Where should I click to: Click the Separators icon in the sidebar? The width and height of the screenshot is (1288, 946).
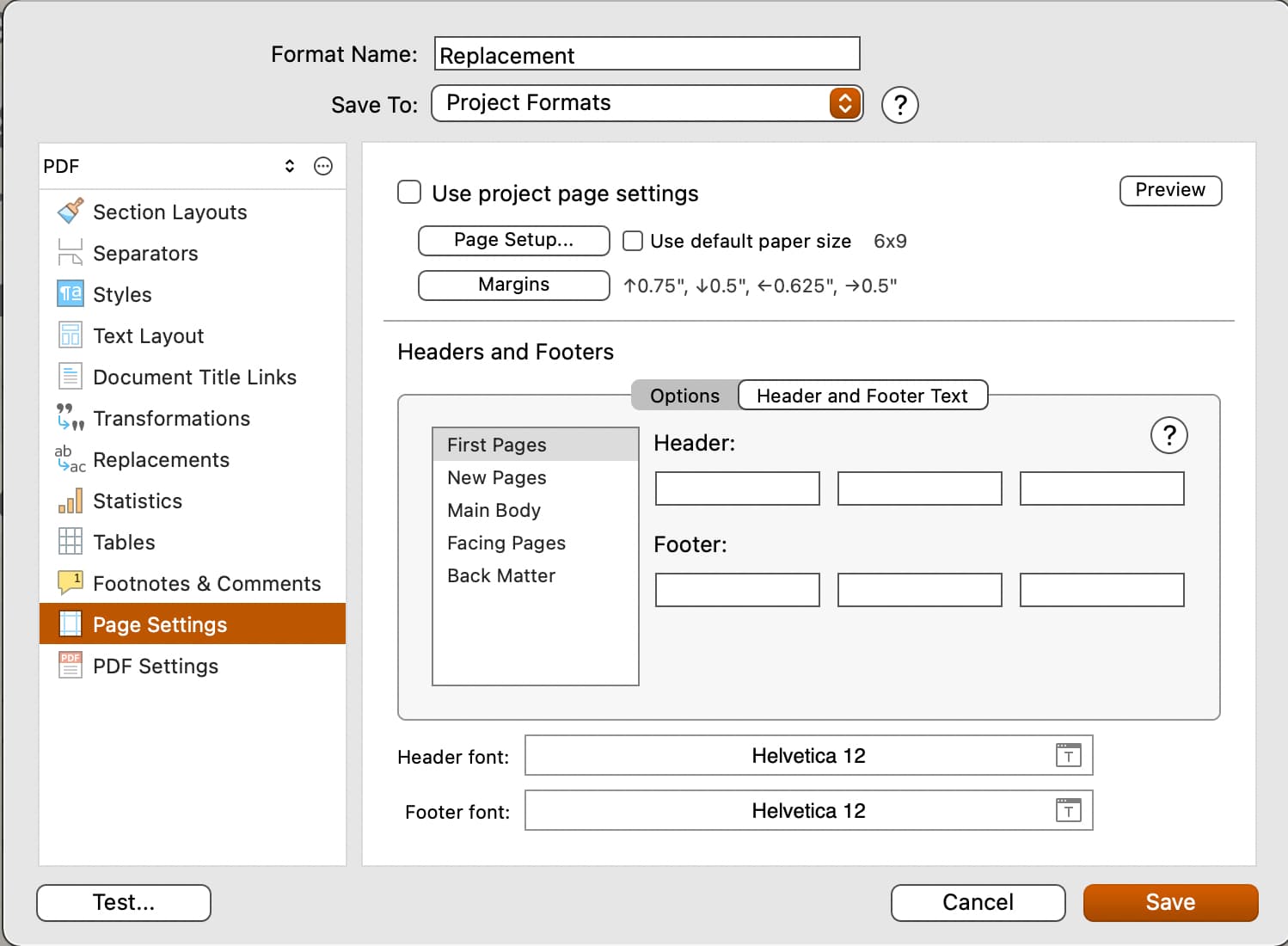point(71,252)
